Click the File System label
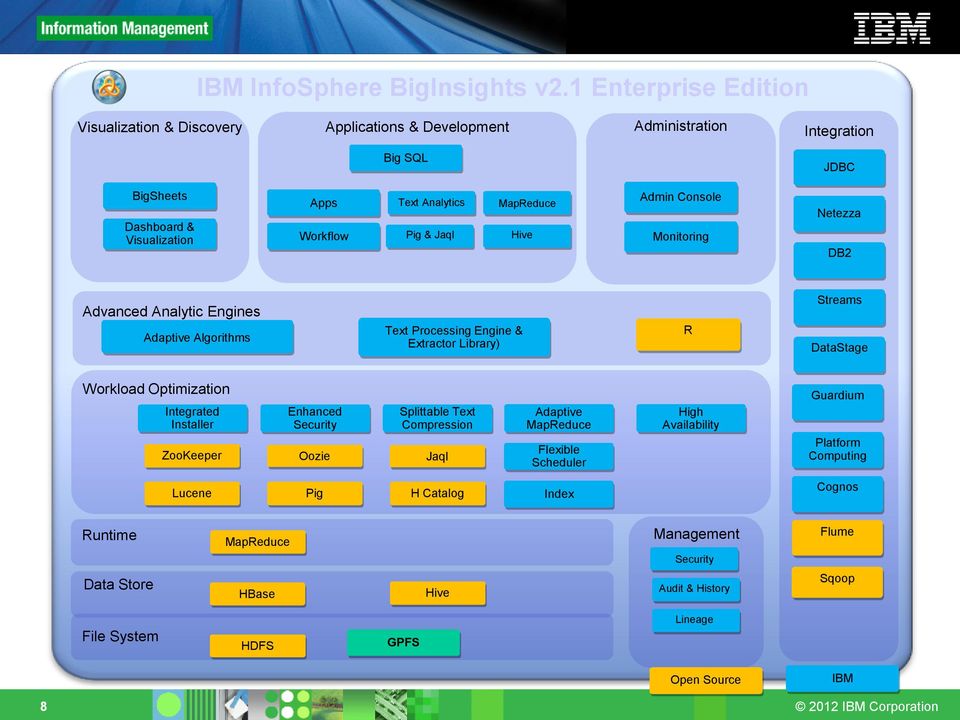The image size is (960, 720). coord(120,637)
